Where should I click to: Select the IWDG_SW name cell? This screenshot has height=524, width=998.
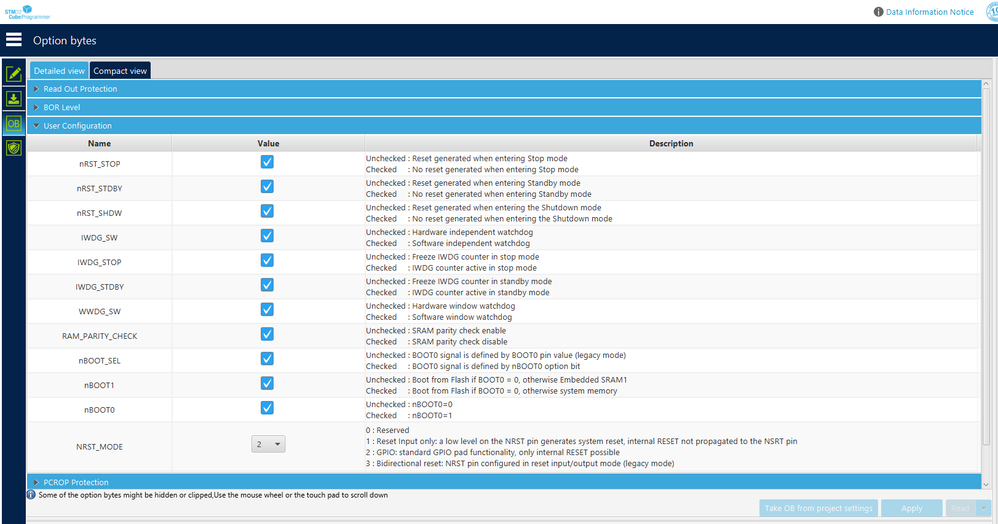click(99, 237)
